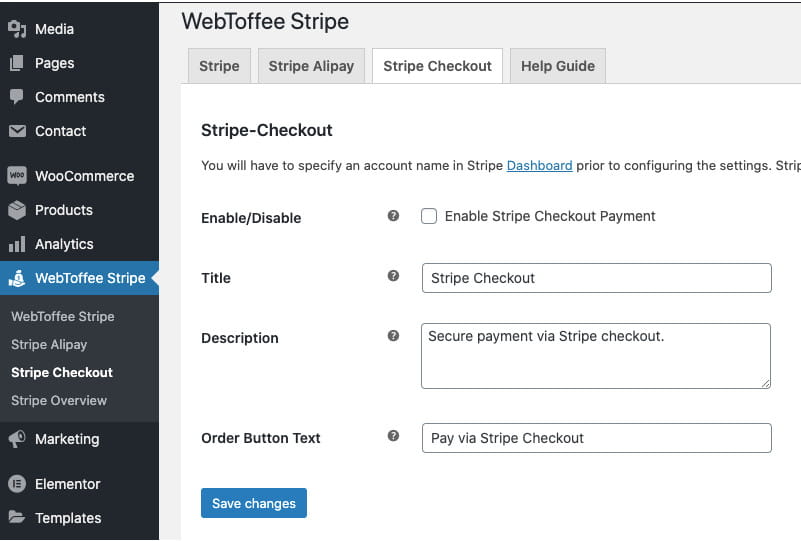Focus the Title input field

pos(597,278)
